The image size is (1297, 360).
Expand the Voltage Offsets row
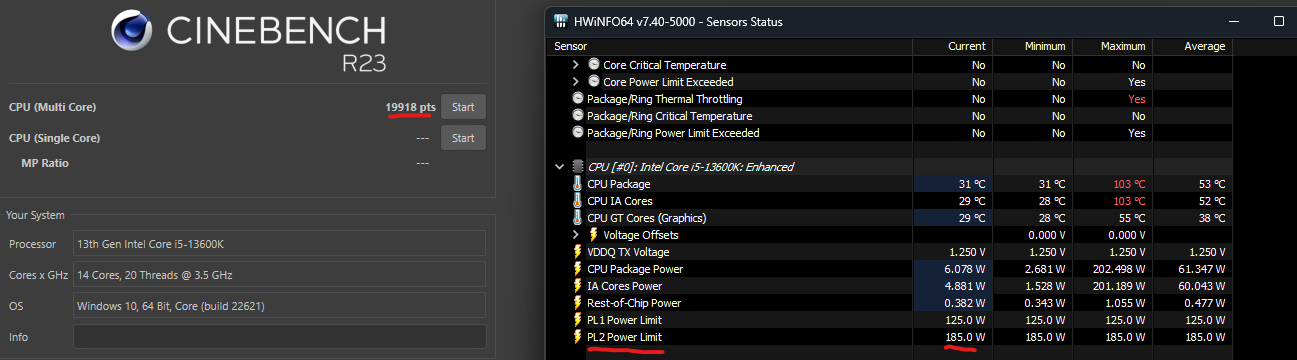[x=575, y=235]
